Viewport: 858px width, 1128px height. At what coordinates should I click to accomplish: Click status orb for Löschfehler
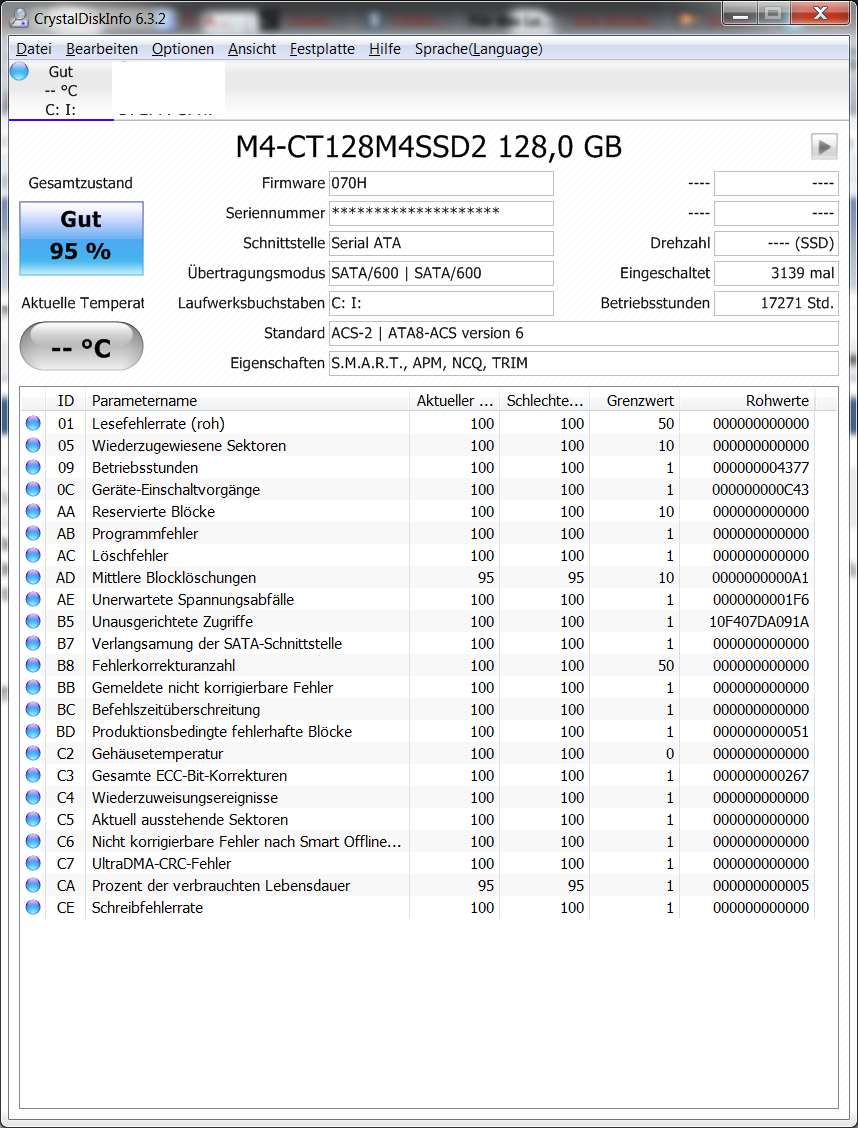[x=32, y=555]
